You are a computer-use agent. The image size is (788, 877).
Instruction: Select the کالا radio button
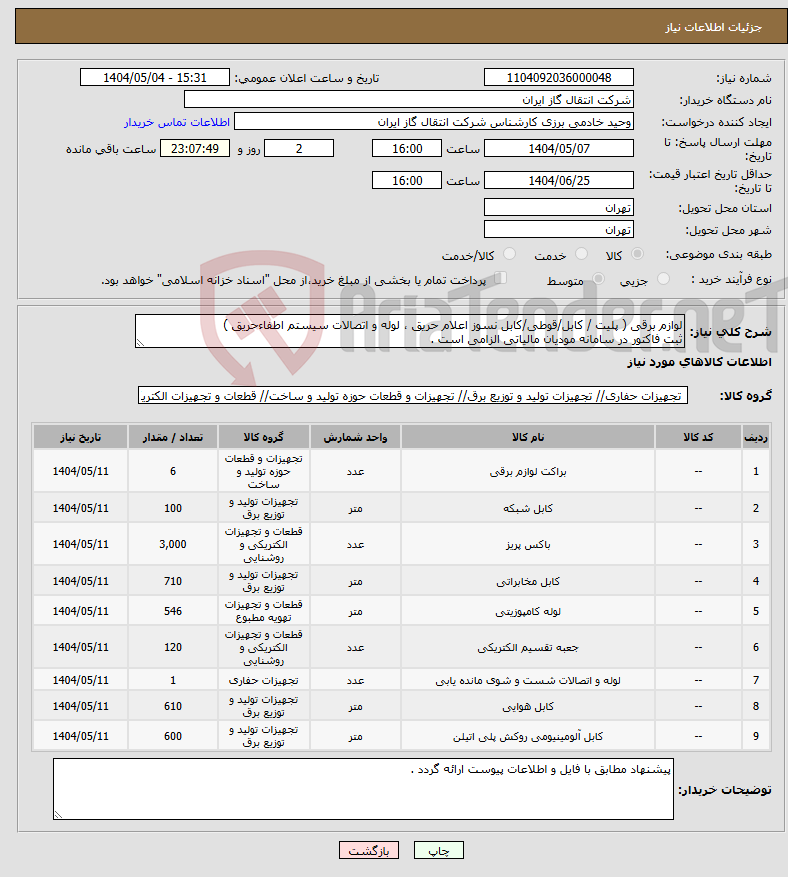coord(637,254)
